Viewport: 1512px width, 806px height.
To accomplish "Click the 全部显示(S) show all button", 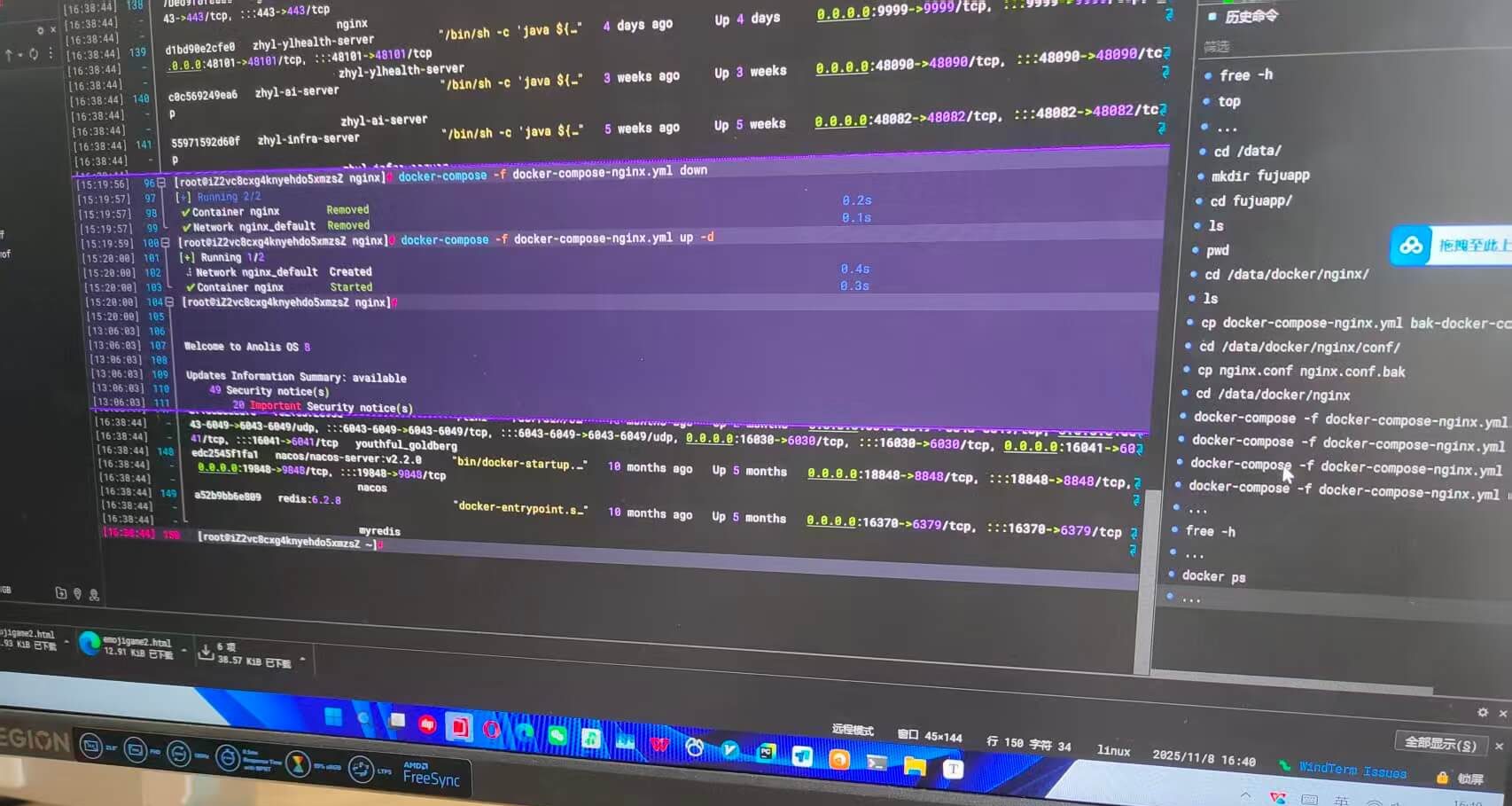I will 1440,744.
